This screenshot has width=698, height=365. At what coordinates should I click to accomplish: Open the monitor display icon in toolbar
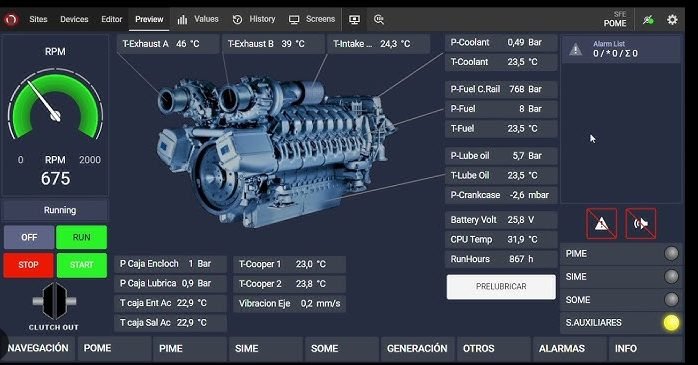(354, 19)
